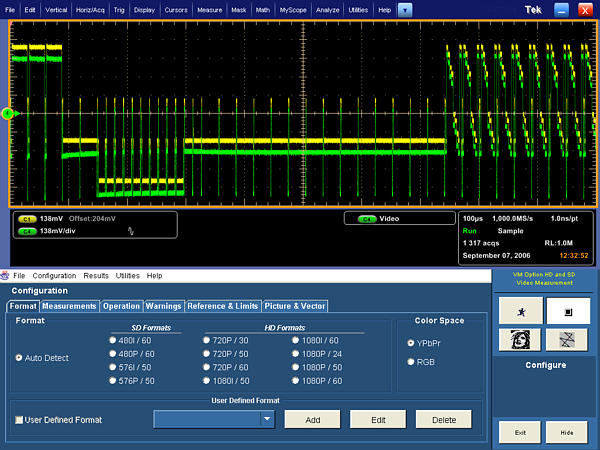Click the VM application icon beside File menu
The width and height of the screenshot is (600, 450).
click(x=5, y=275)
